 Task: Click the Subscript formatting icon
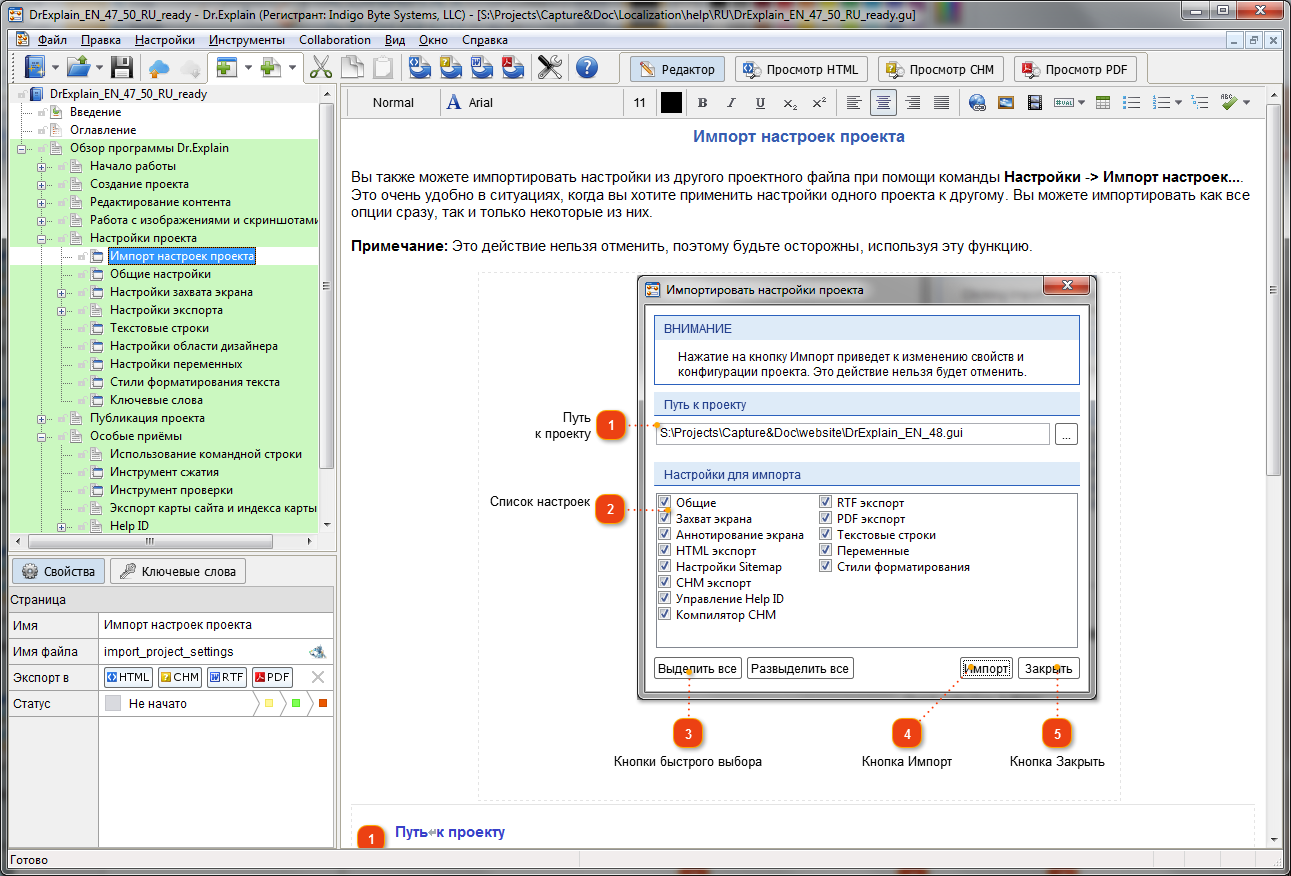click(790, 102)
